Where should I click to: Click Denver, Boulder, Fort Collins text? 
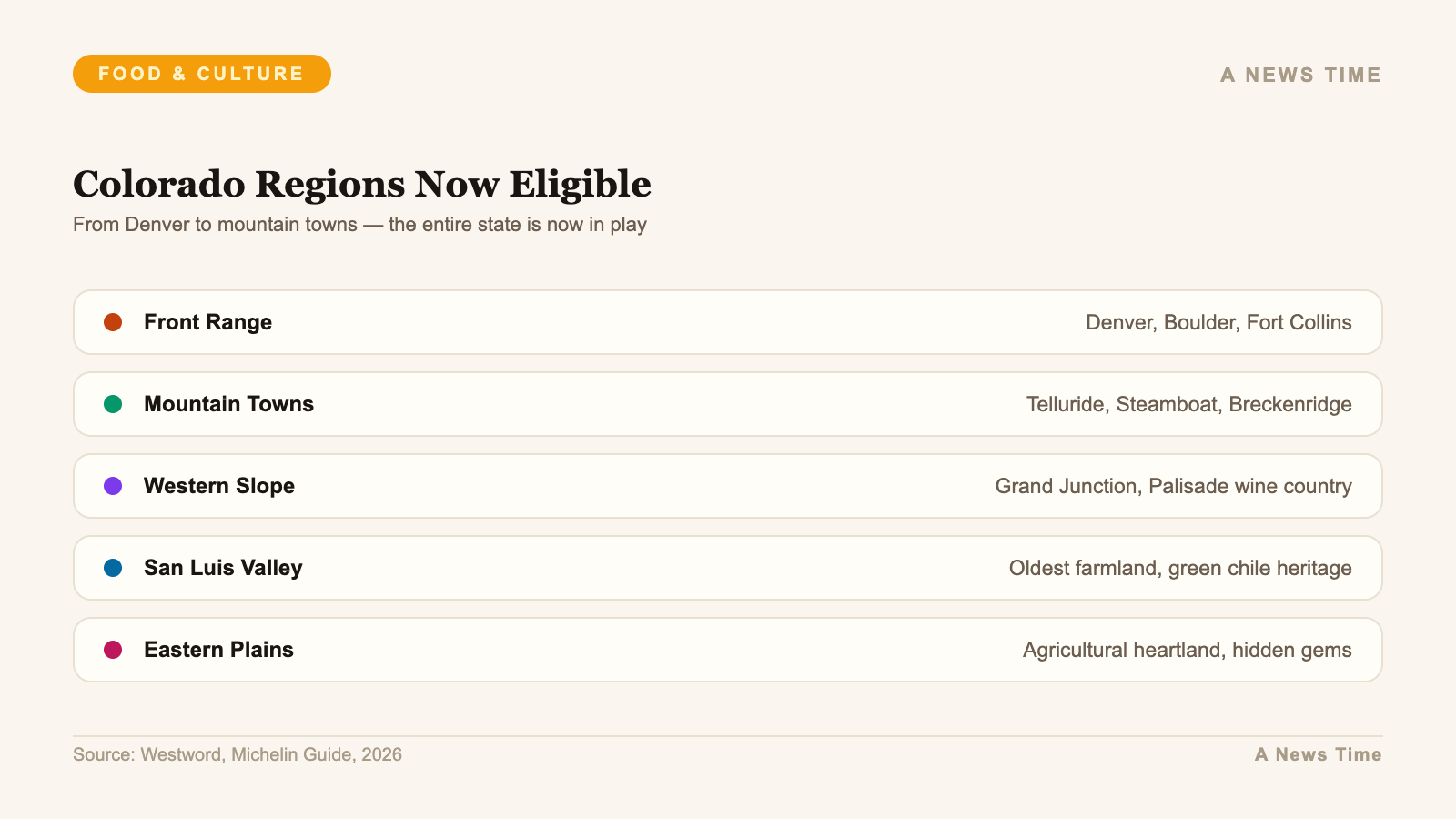coord(1218,322)
